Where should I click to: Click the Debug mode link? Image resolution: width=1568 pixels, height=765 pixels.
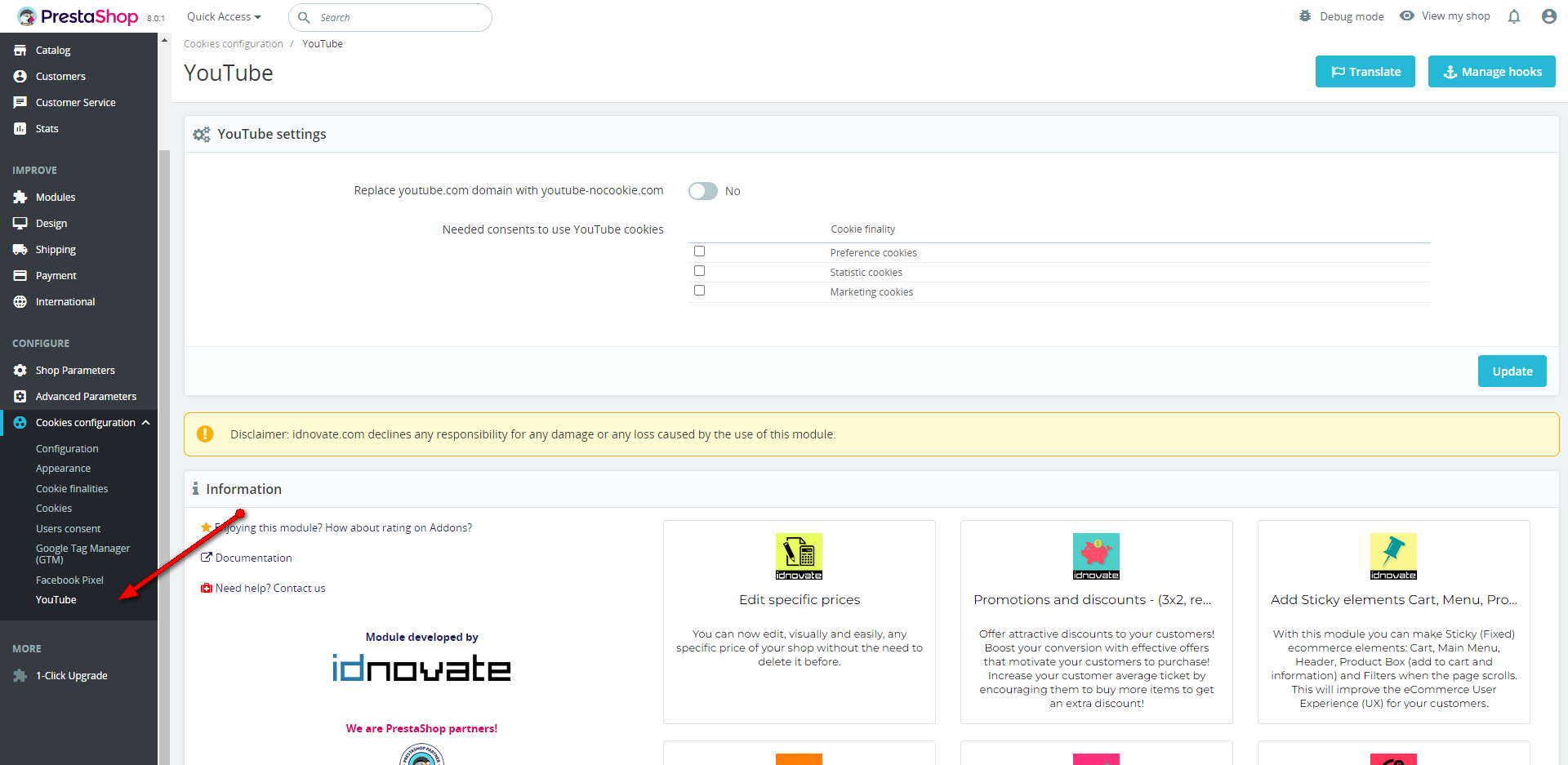coord(1352,16)
